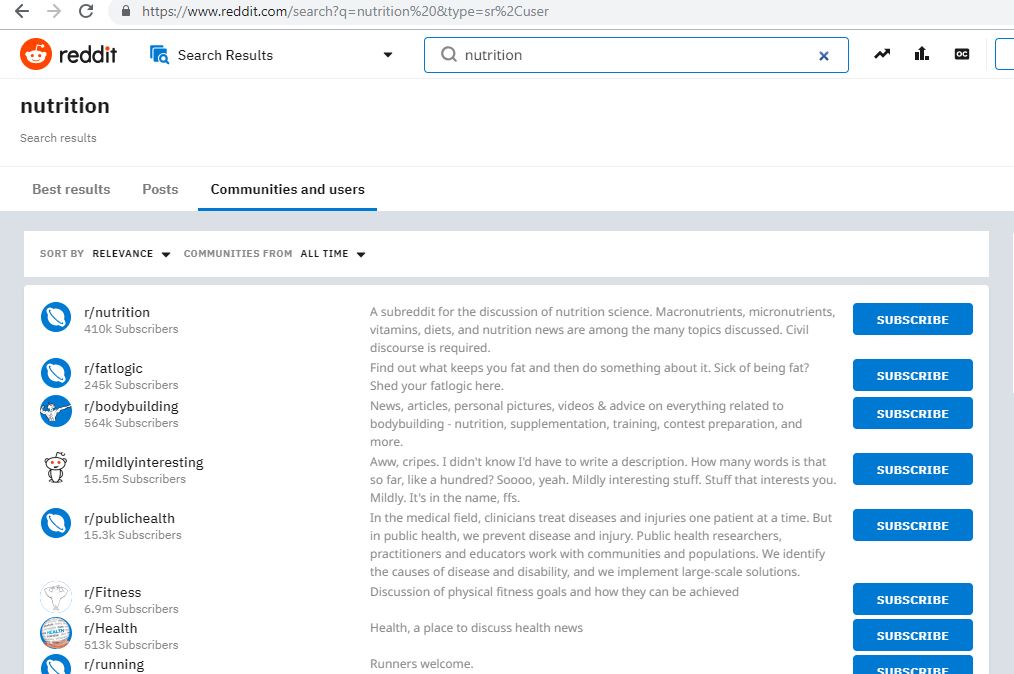Image resolution: width=1014 pixels, height=674 pixels.
Task: Open Reddit home via Snoo logo
Action: pyautogui.click(x=36, y=54)
